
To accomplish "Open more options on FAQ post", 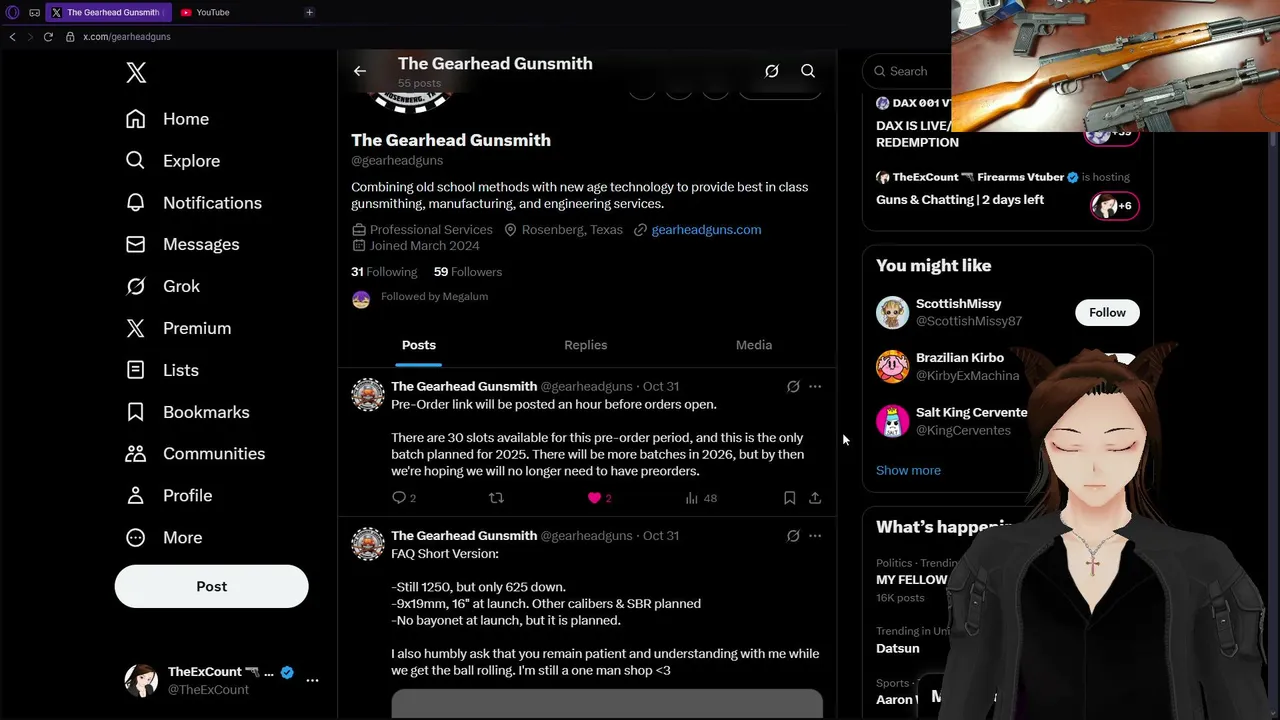I will pyautogui.click(x=815, y=536).
